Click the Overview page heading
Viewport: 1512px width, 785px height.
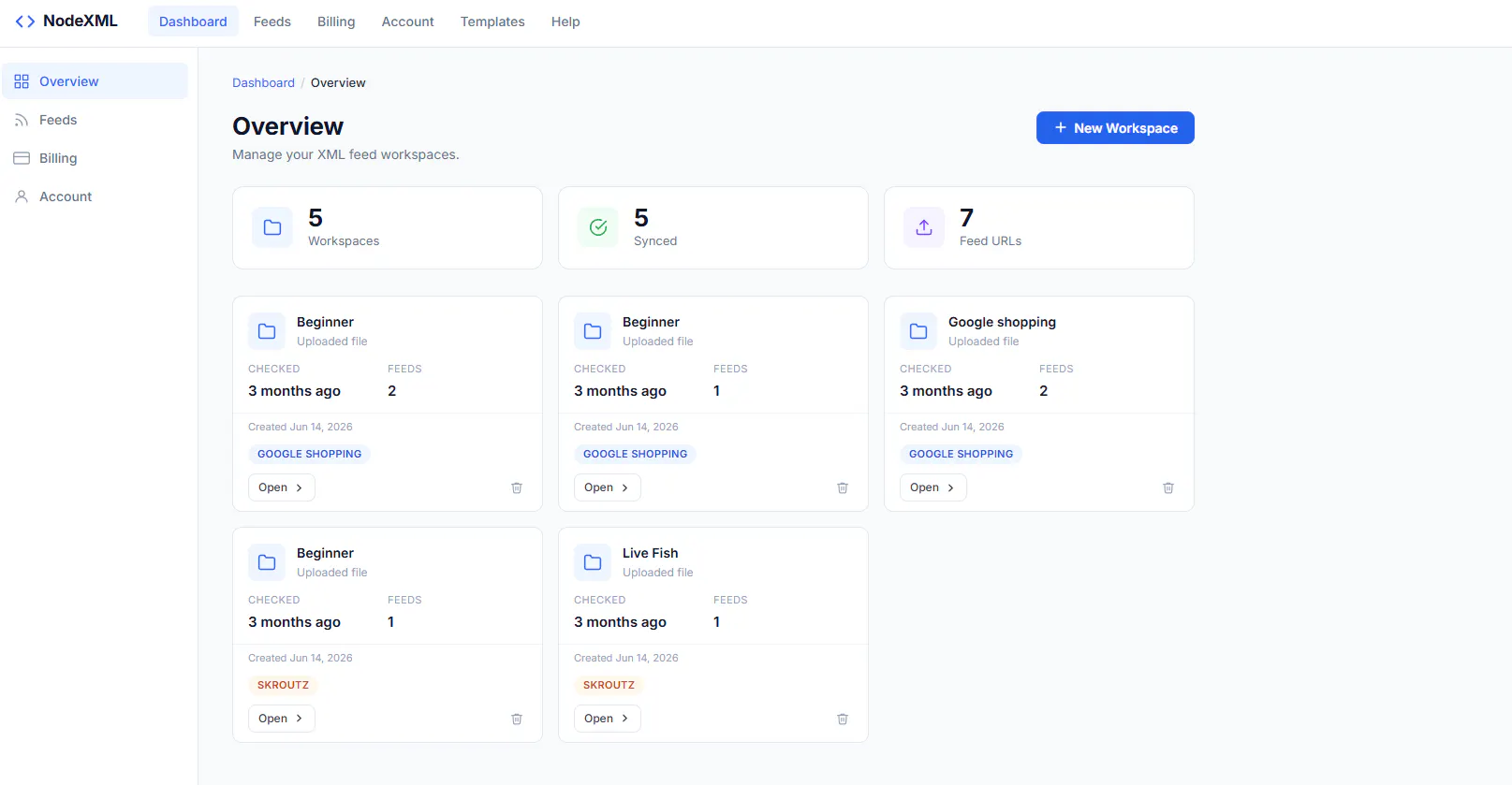coord(287,126)
